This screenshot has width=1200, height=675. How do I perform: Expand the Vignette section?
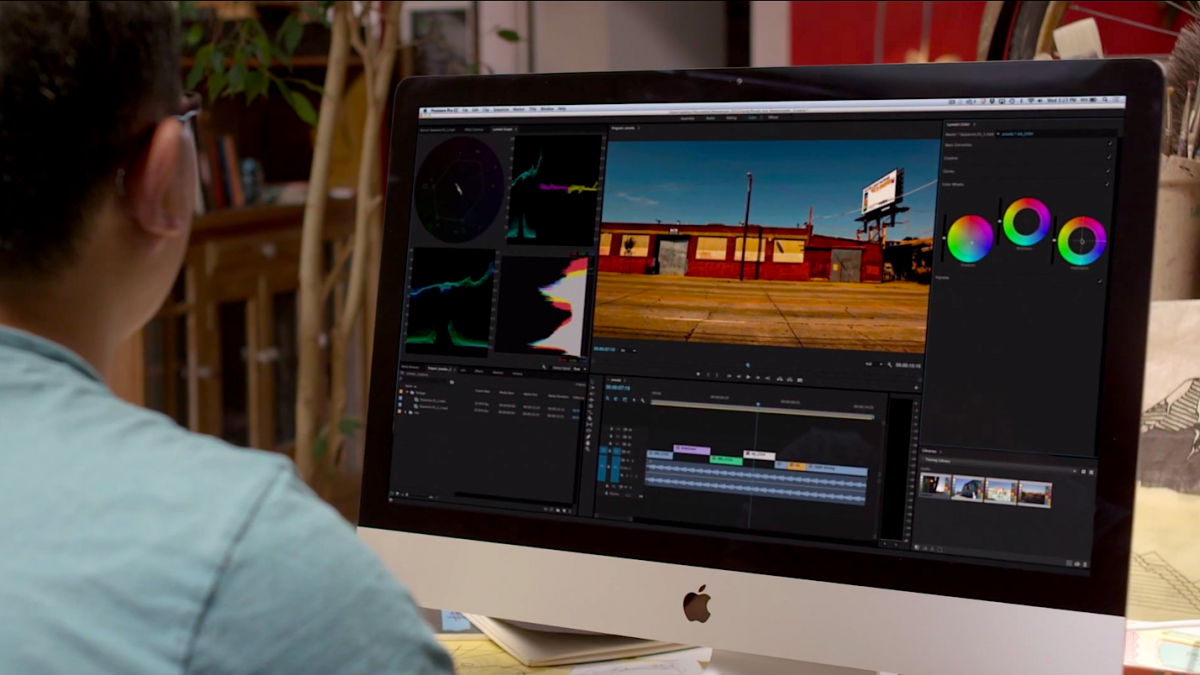pos(942,278)
